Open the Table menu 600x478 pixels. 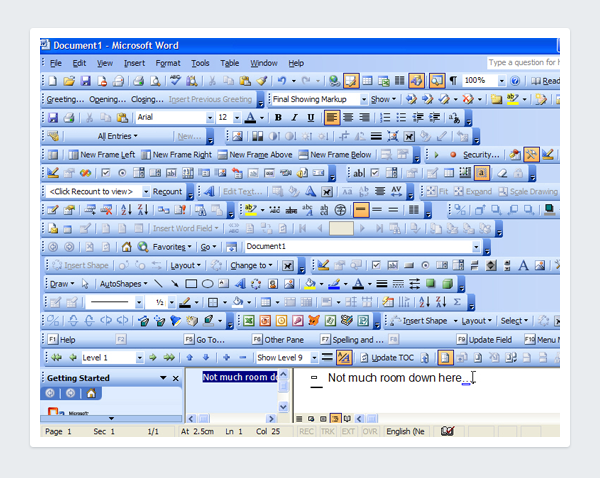point(230,63)
